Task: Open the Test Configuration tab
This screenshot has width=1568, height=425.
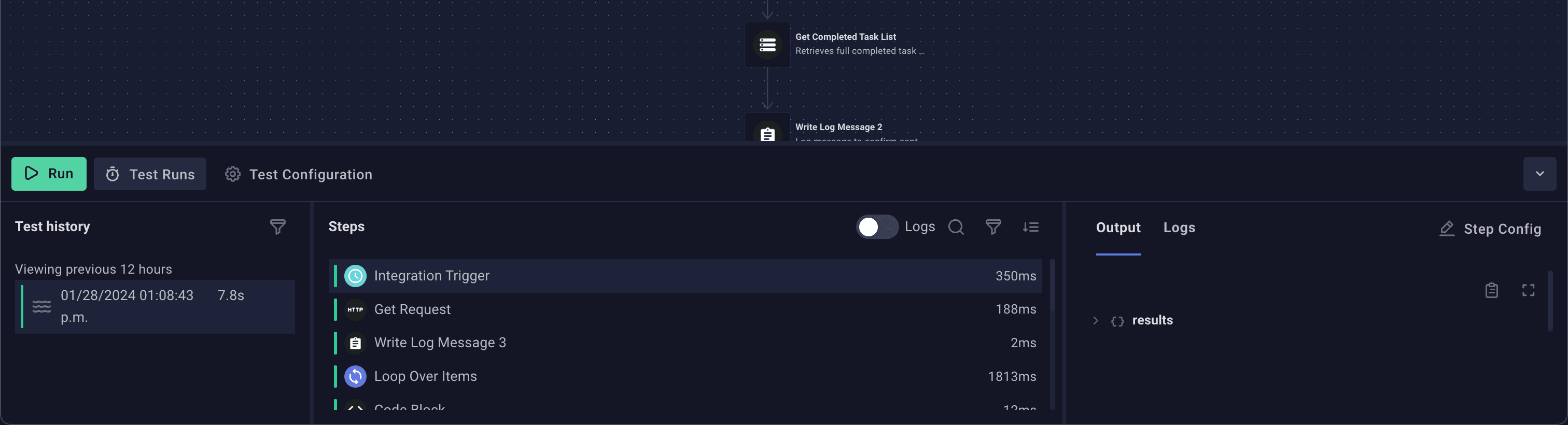Action: click(x=298, y=175)
